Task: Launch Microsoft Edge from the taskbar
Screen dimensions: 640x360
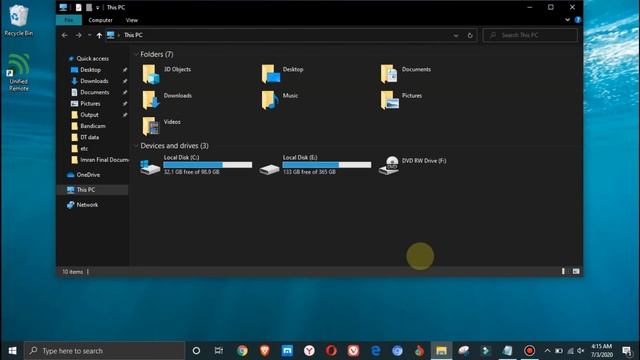Action: [376, 351]
